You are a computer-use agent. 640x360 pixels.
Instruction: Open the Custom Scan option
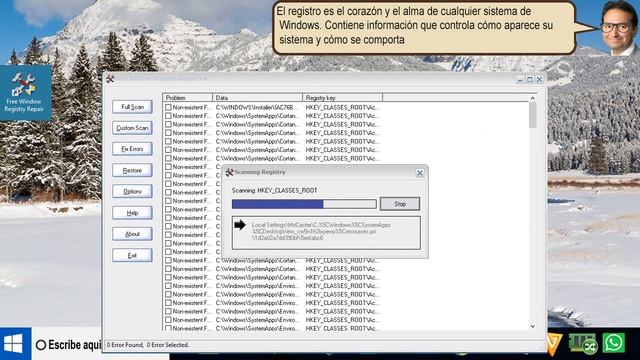click(132, 128)
